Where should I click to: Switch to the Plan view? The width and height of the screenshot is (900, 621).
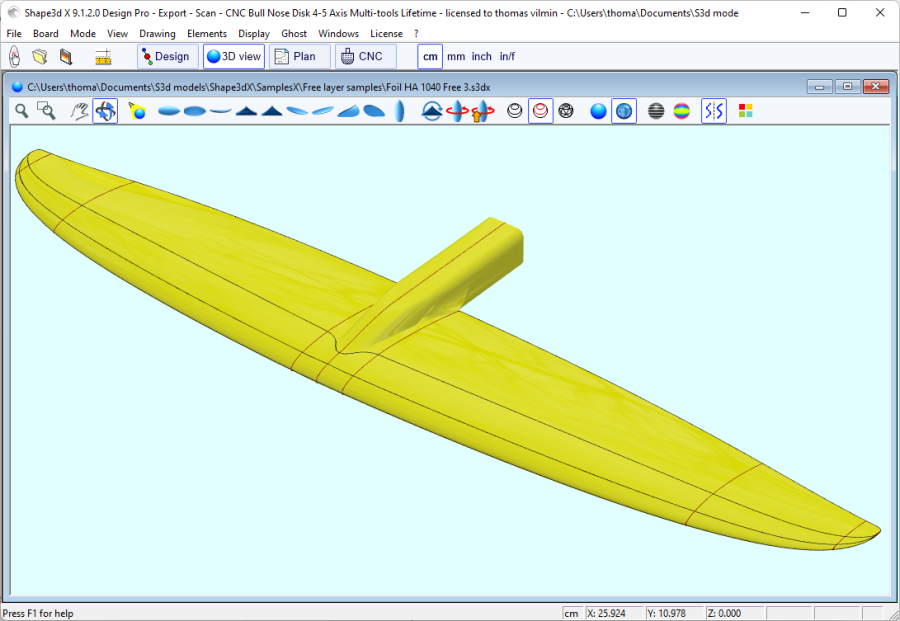(298, 56)
